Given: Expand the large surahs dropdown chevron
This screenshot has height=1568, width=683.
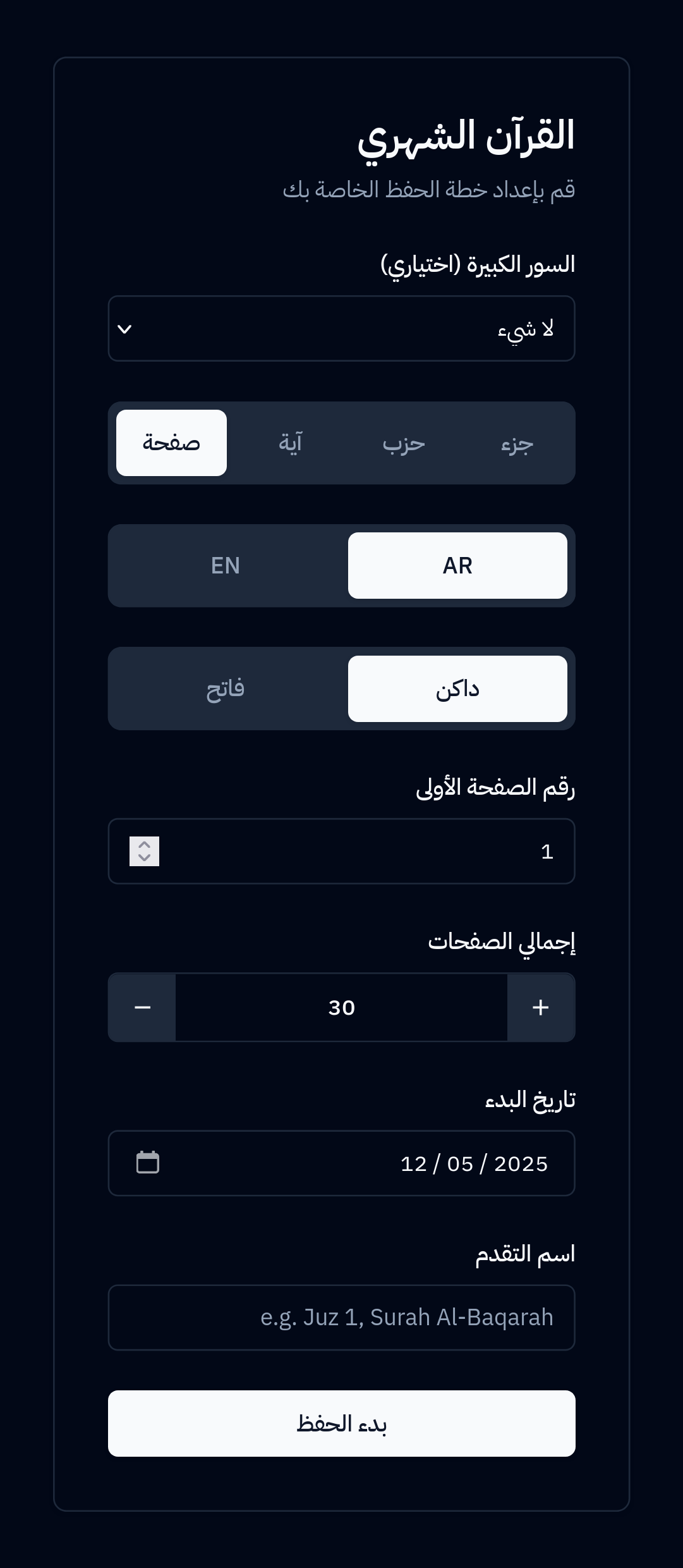Looking at the screenshot, I should (x=125, y=329).
